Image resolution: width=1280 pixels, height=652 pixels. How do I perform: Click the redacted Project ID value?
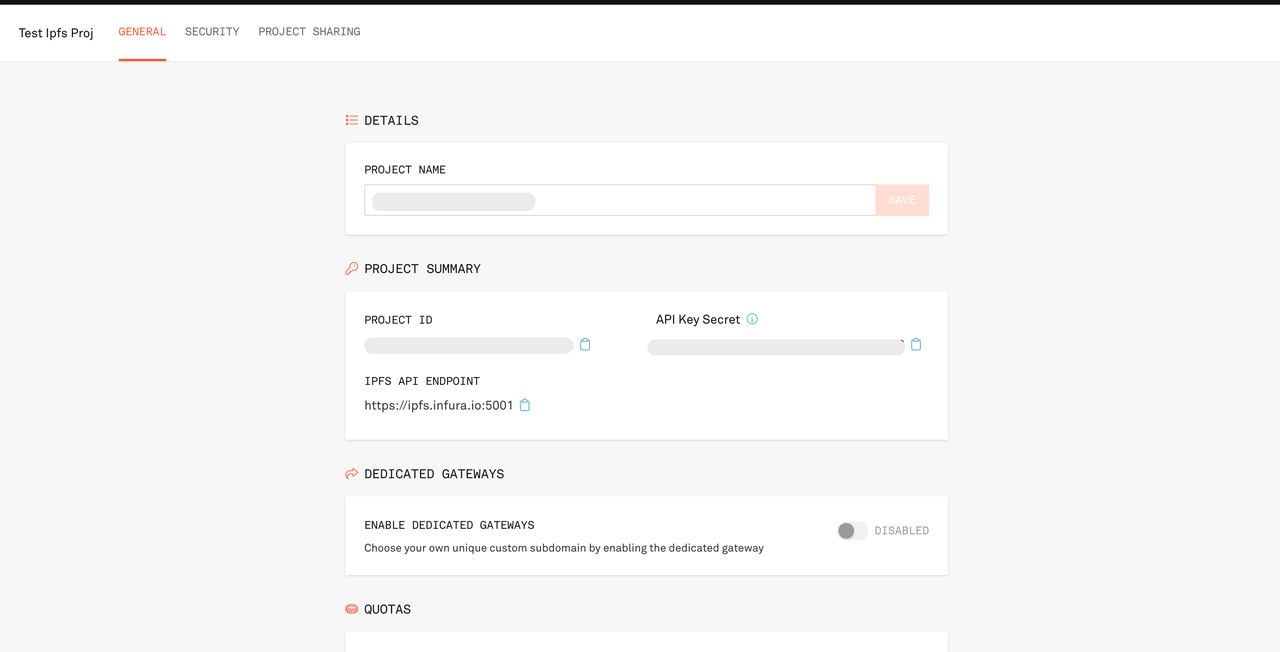(468, 346)
